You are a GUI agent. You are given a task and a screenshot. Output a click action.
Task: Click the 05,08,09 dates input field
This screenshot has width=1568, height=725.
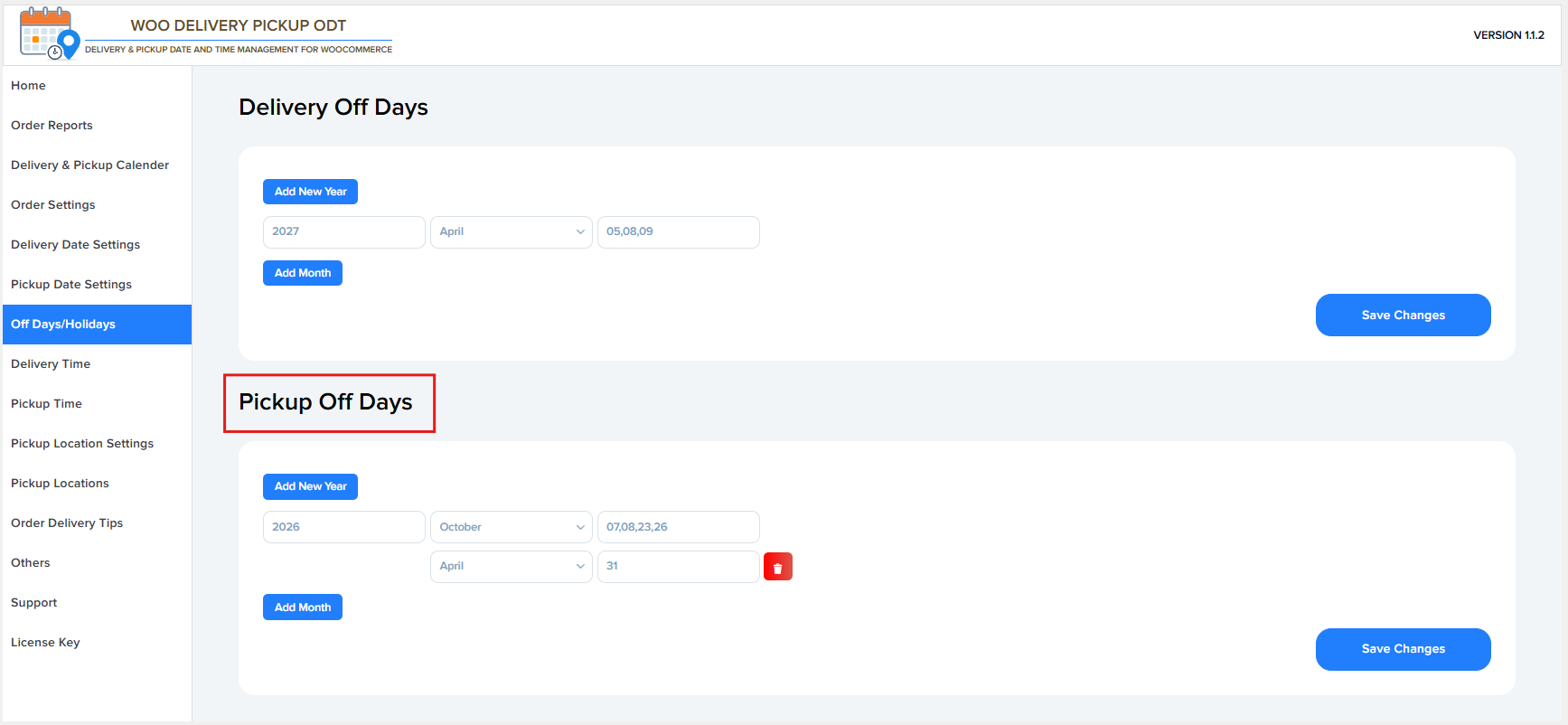click(678, 232)
